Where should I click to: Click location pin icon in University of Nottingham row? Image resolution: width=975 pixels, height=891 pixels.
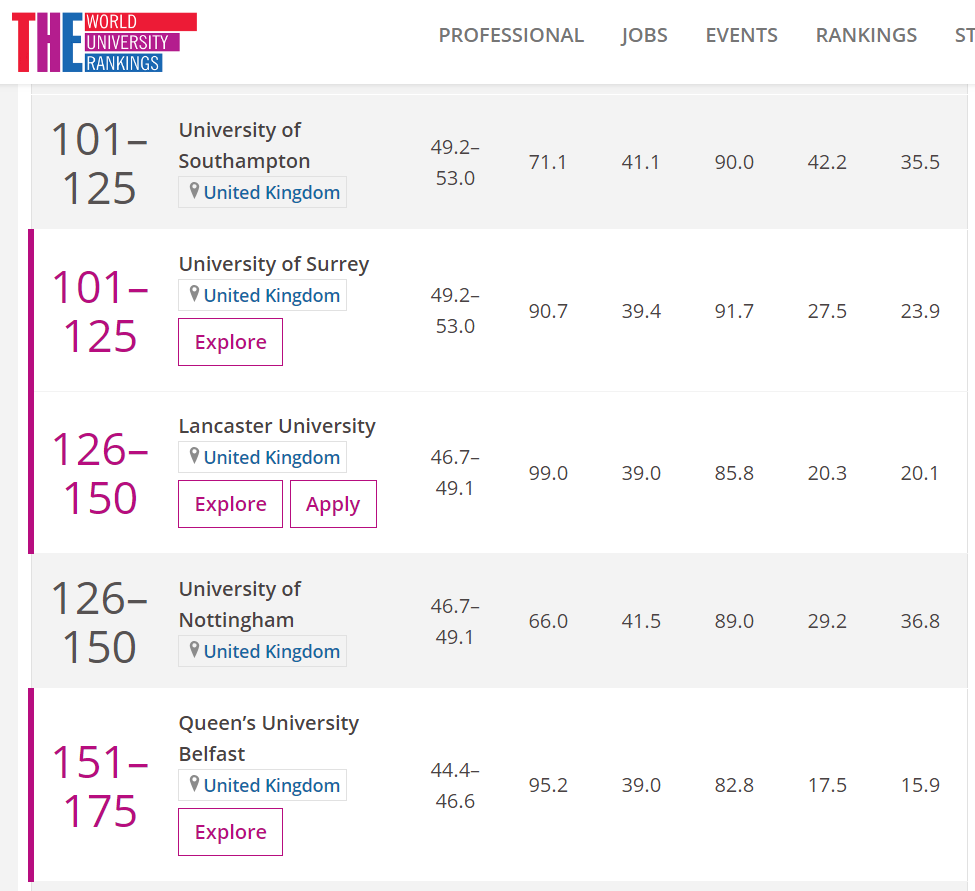[x=195, y=650]
